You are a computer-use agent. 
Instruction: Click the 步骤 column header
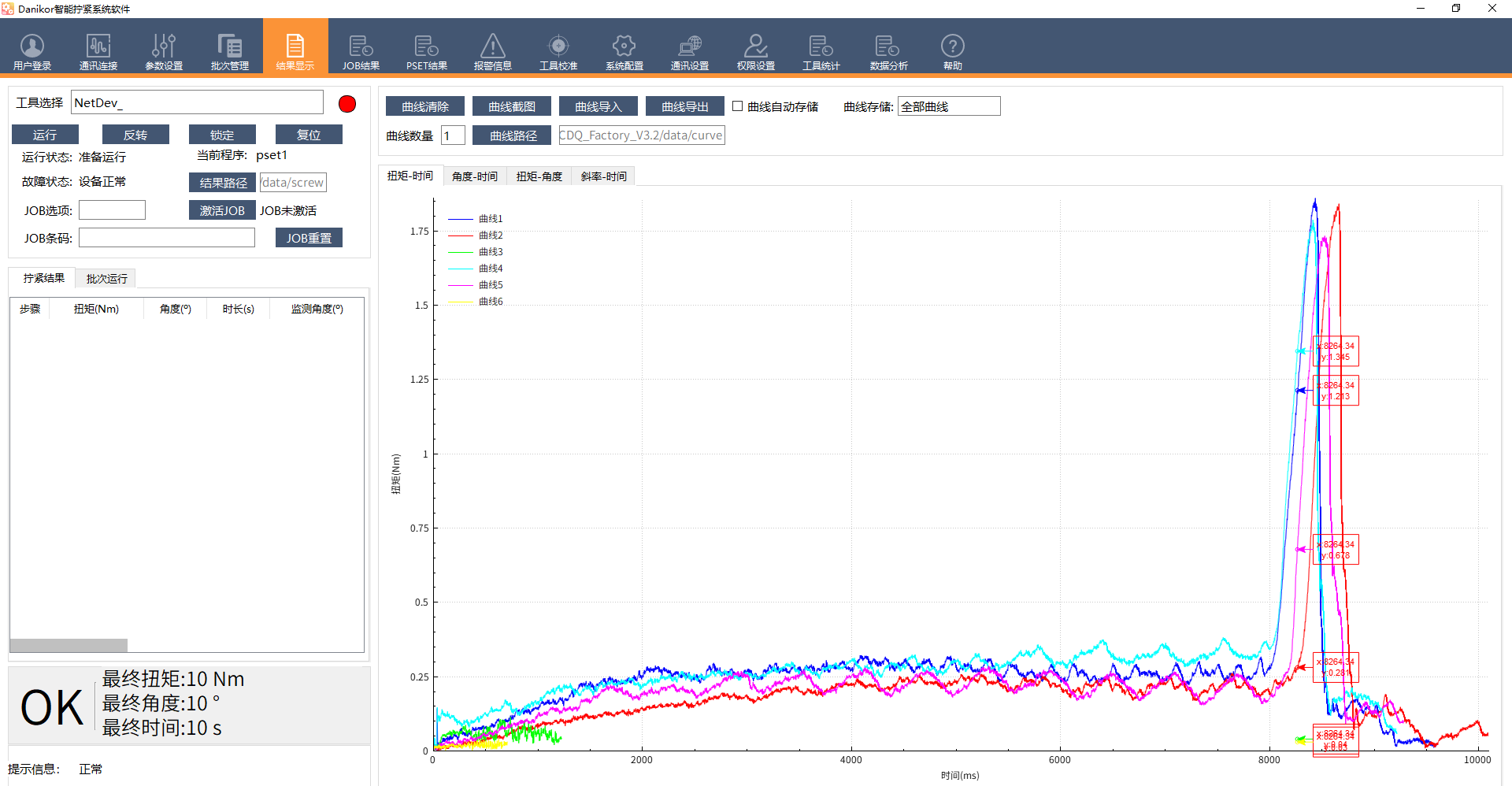coord(30,309)
